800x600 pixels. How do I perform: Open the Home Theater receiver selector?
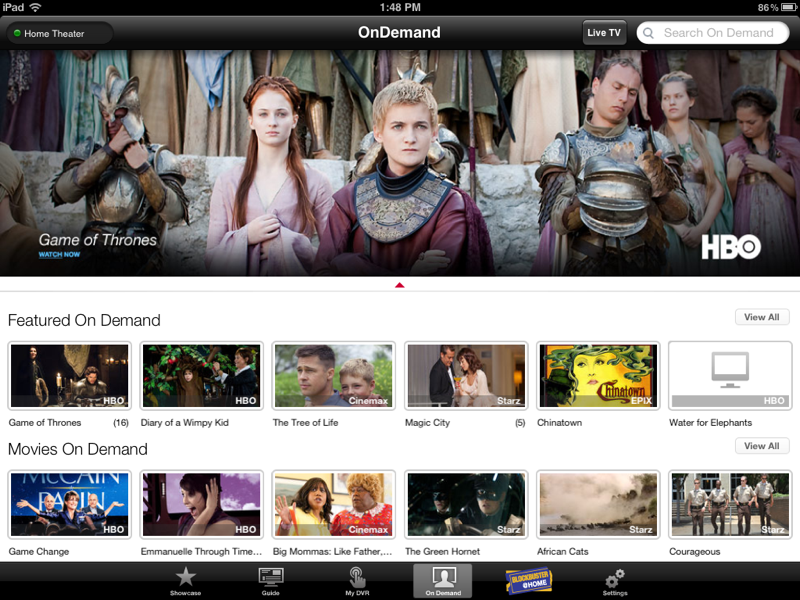coord(58,33)
